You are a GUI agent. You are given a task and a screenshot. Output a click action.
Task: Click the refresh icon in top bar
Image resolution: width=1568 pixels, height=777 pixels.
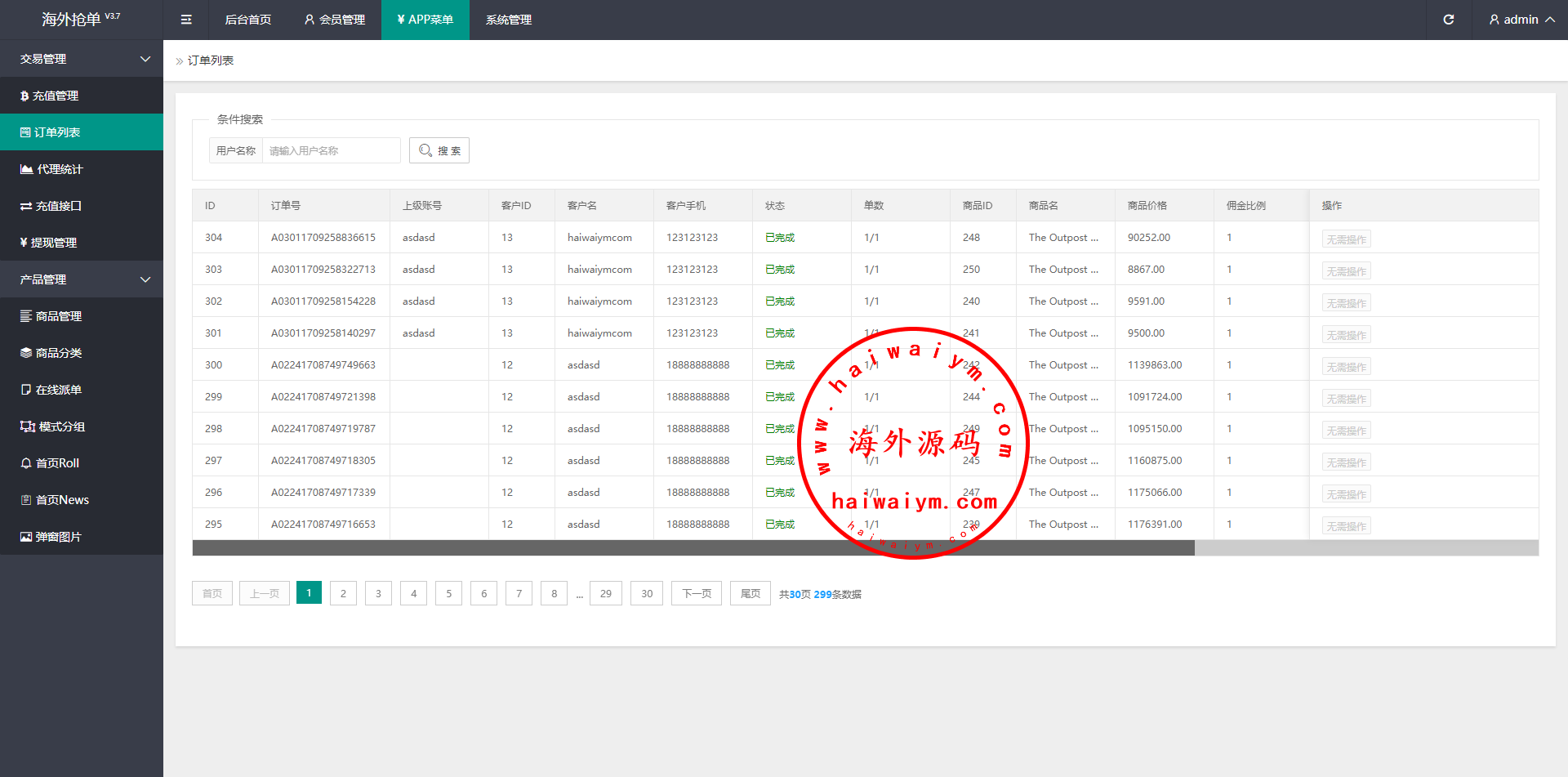[1448, 20]
